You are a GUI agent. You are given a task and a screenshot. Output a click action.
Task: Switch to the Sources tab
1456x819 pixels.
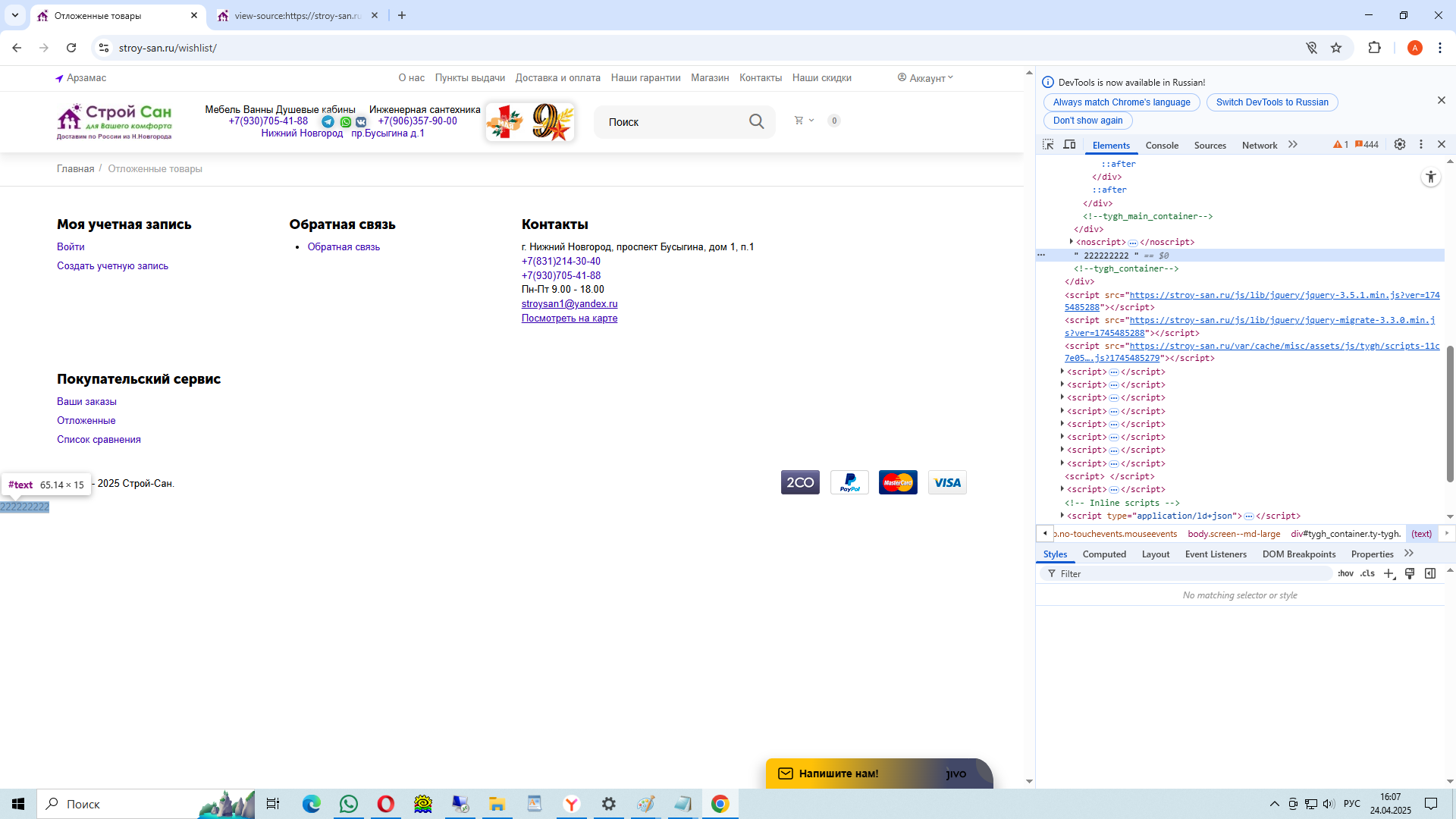click(1210, 146)
